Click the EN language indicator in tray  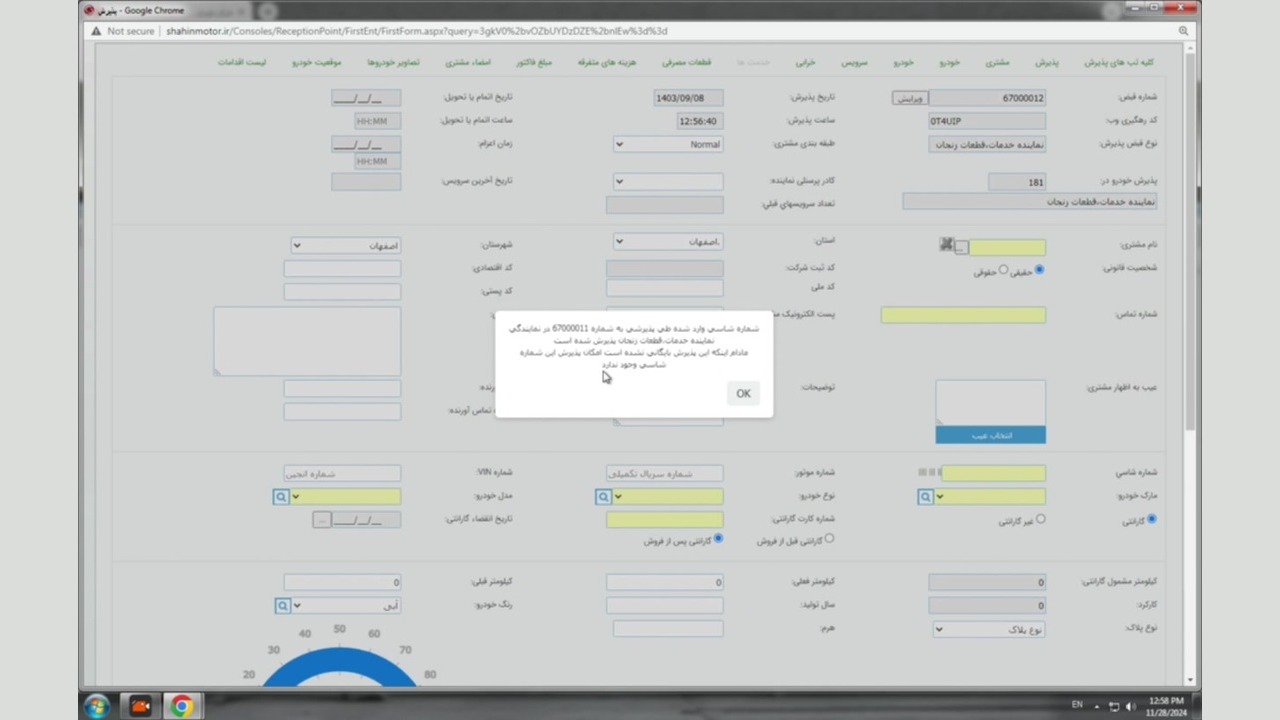[1077, 705]
